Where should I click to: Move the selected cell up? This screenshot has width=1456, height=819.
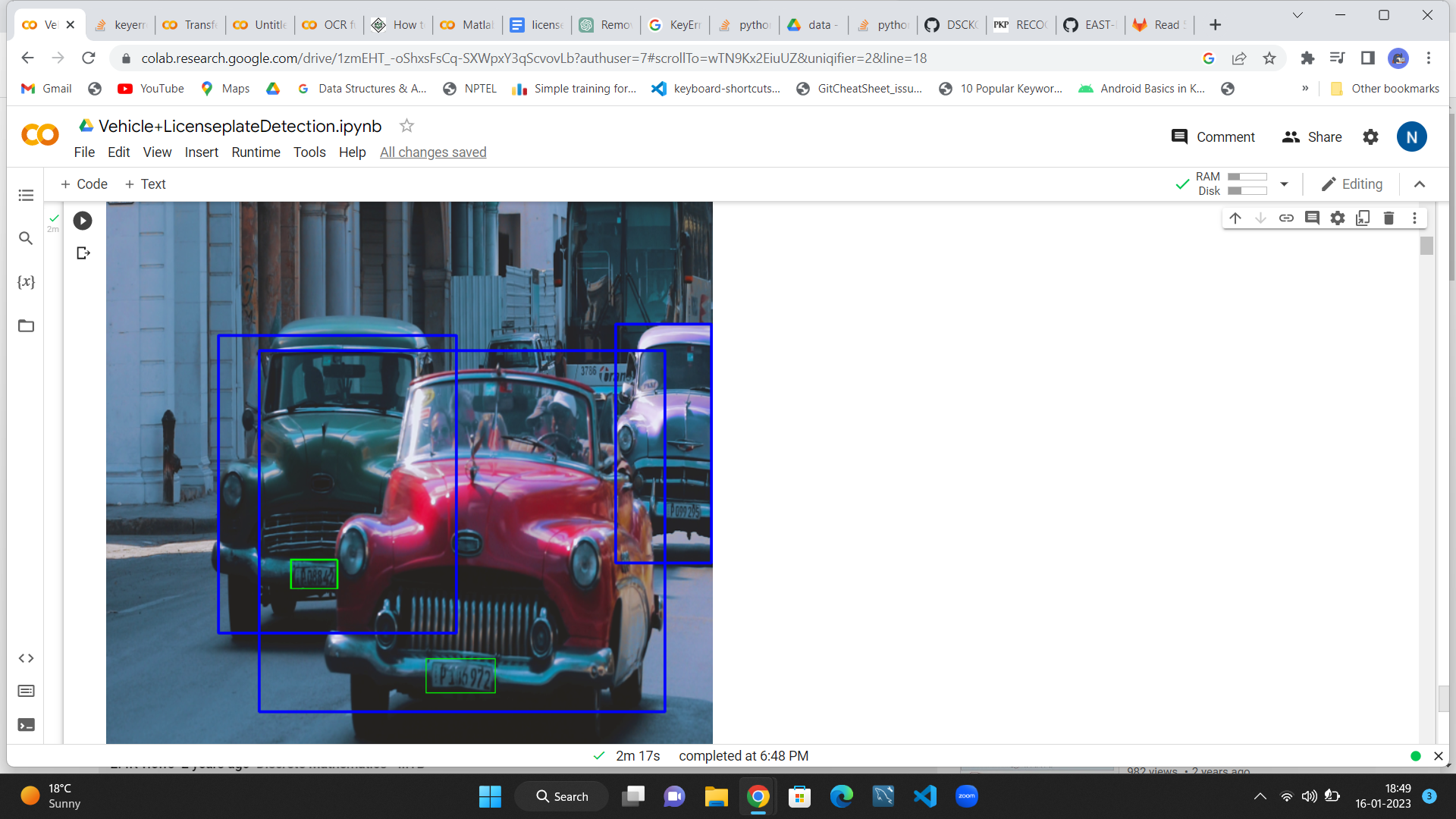tap(1235, 218)
